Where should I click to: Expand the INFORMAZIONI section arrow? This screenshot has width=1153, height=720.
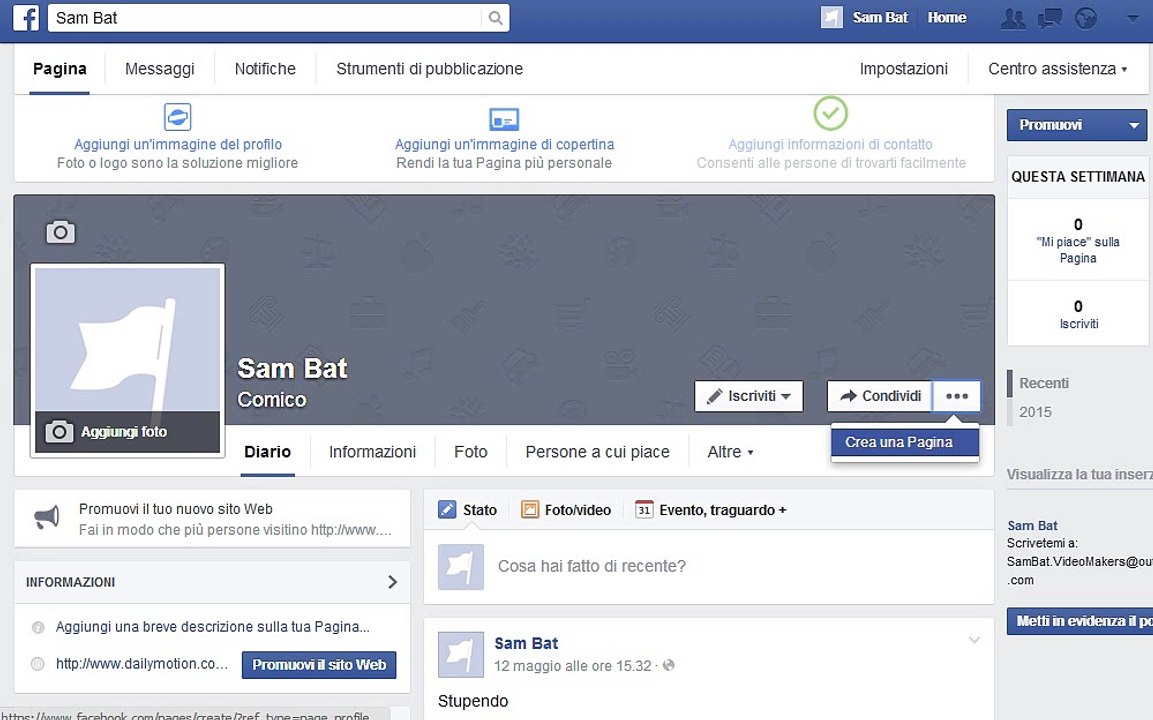click(x=392, y=582)
